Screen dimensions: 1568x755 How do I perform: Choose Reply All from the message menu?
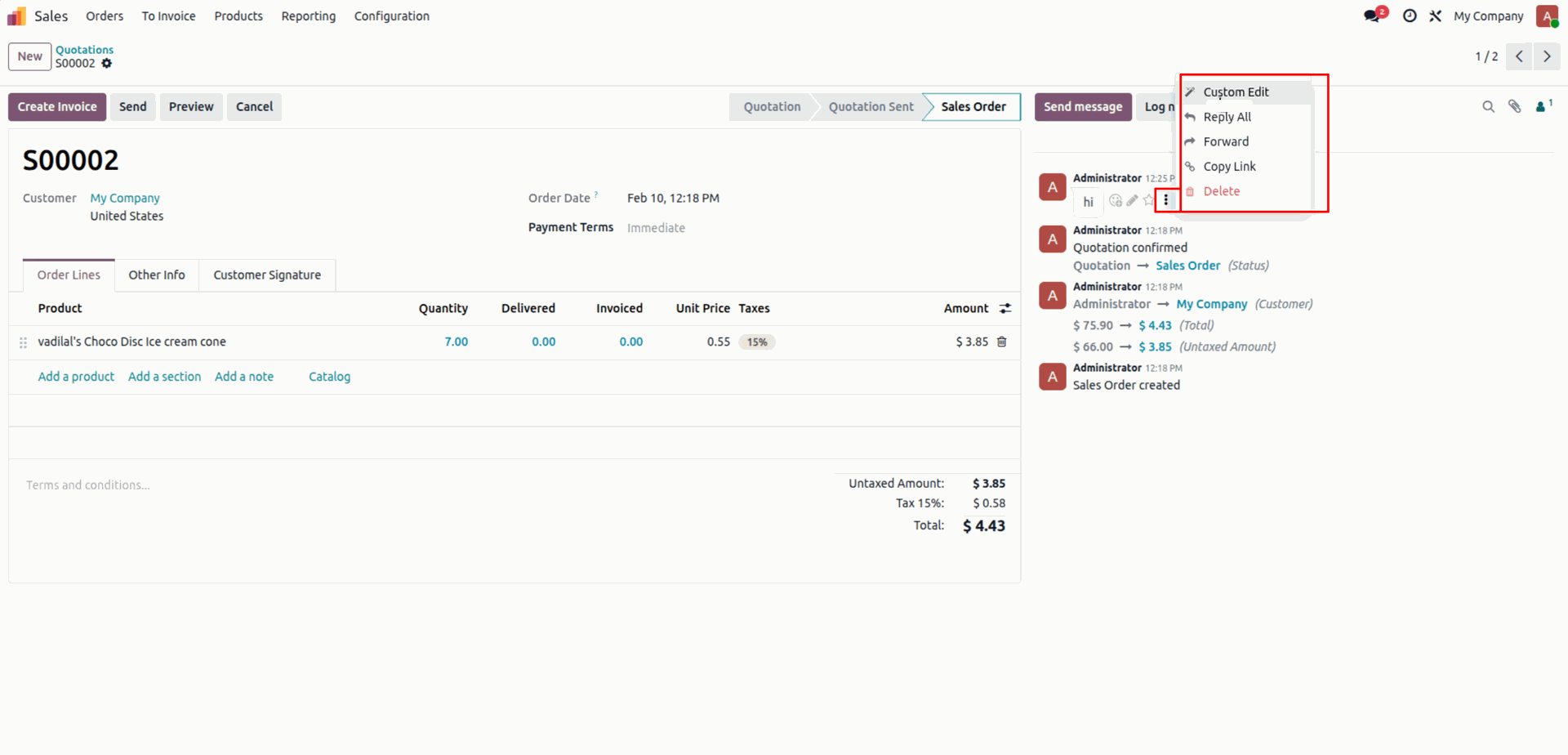(1246, 117)
